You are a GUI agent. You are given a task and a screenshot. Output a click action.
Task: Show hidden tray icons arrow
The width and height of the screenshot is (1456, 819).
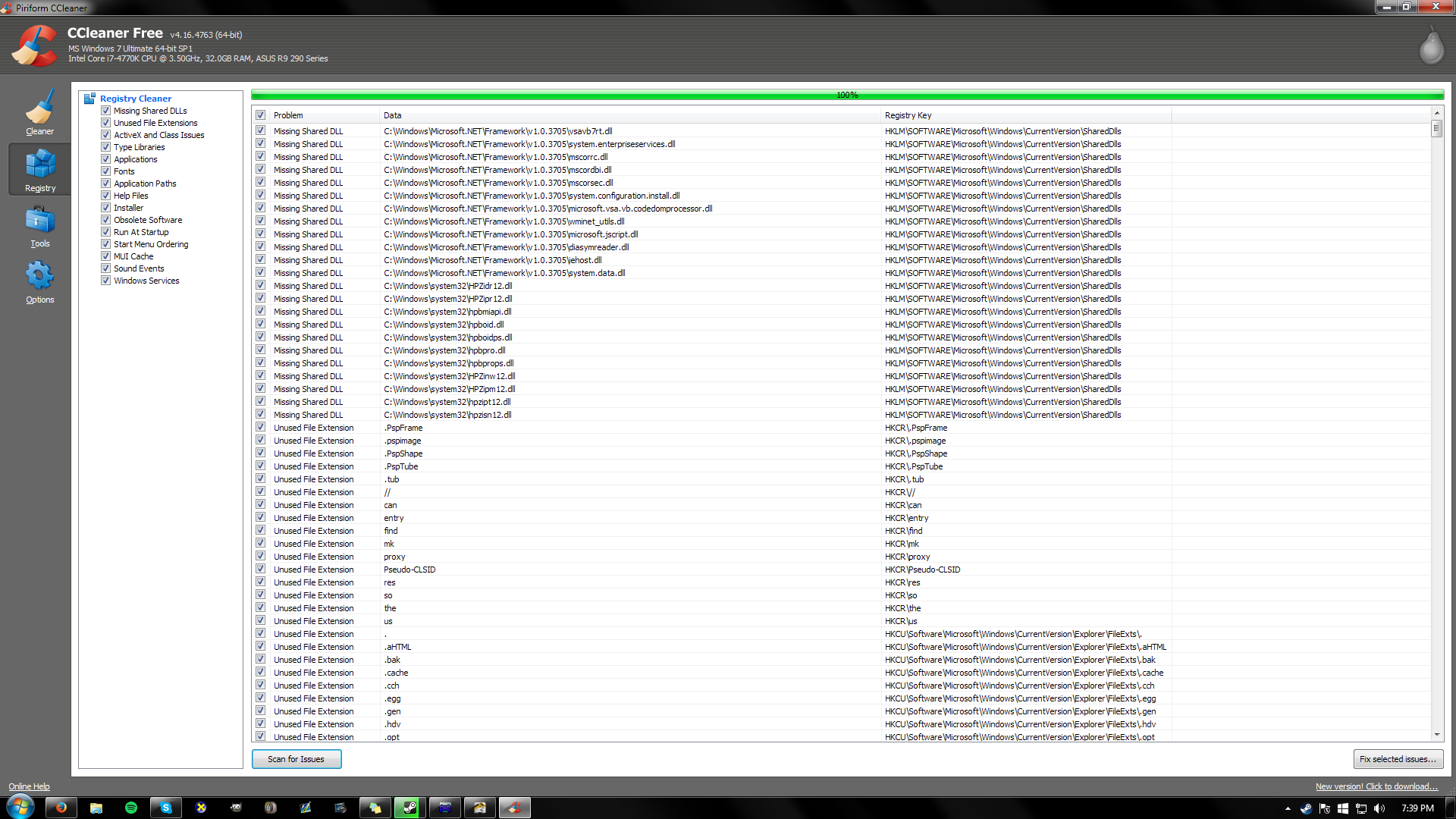pyautogui.click(x=1288, y=808)
